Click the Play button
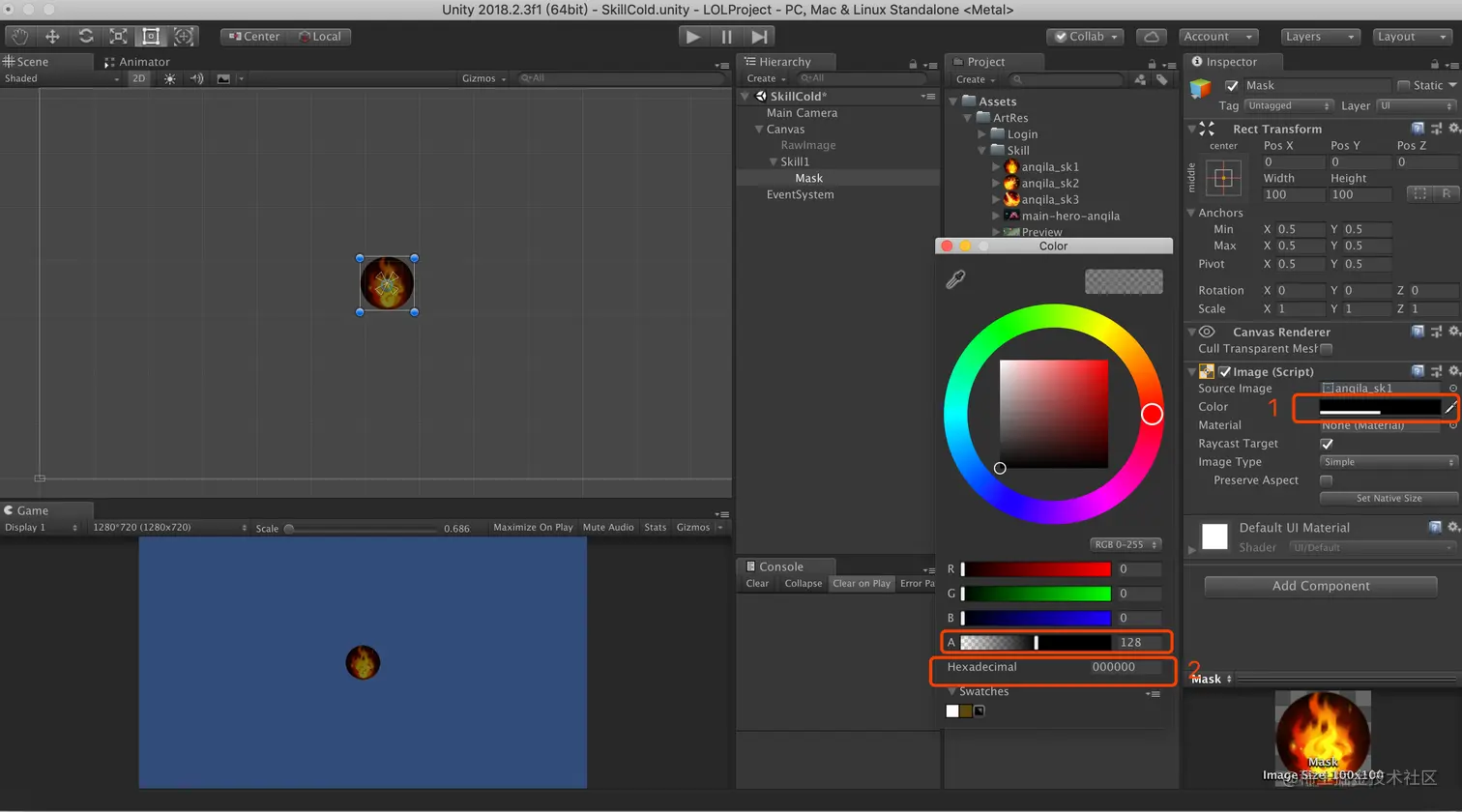This screenshot has width=1462, height=812. [x=692, y=37]
